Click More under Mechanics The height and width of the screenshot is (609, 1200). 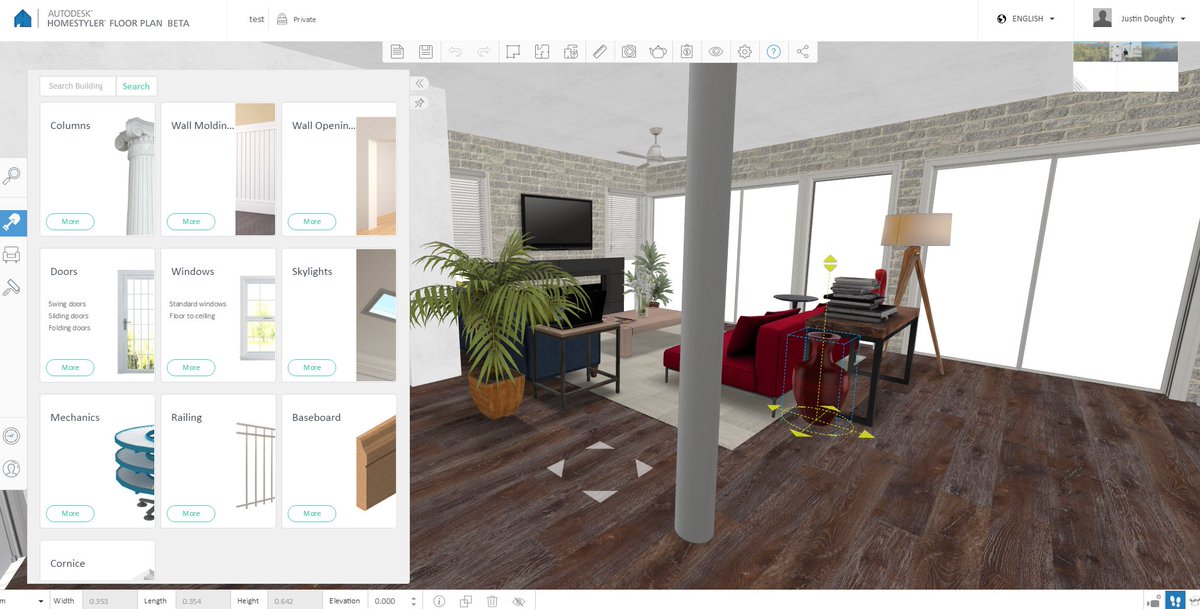point(70,513)
